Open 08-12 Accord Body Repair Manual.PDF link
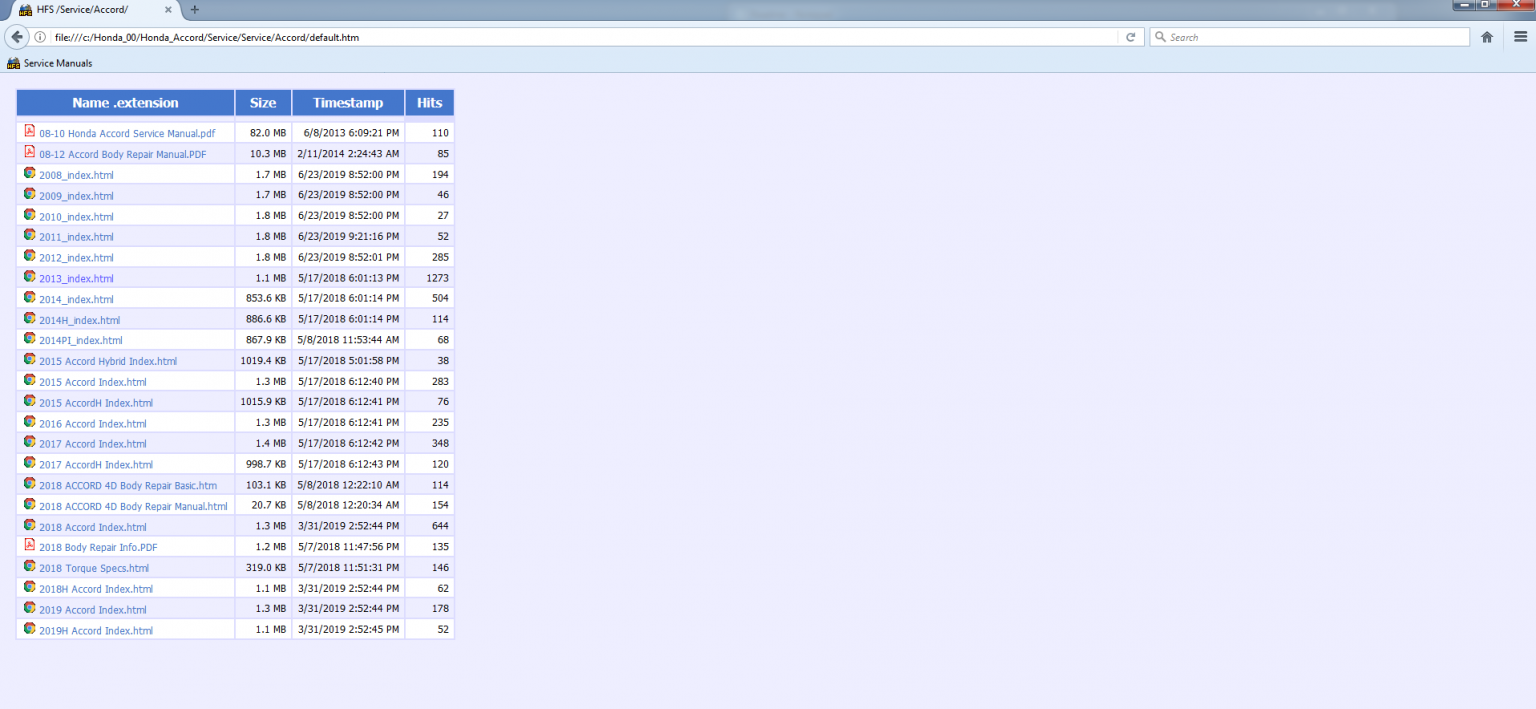This screenshot has width=1536, height=709. (x=123, y=154)
